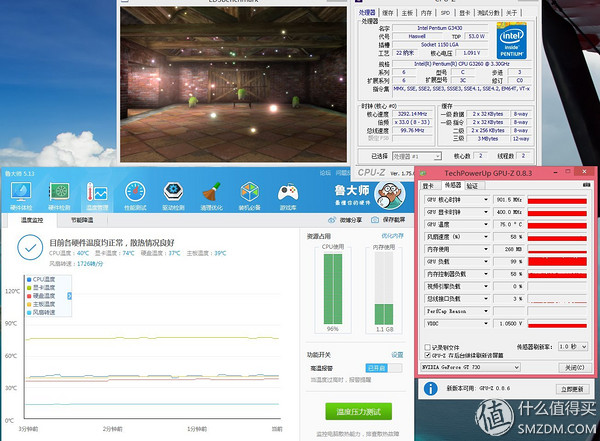Open sensor refresh rate dropdown
This screenshot has width=600, height=441.
point(572,346)
